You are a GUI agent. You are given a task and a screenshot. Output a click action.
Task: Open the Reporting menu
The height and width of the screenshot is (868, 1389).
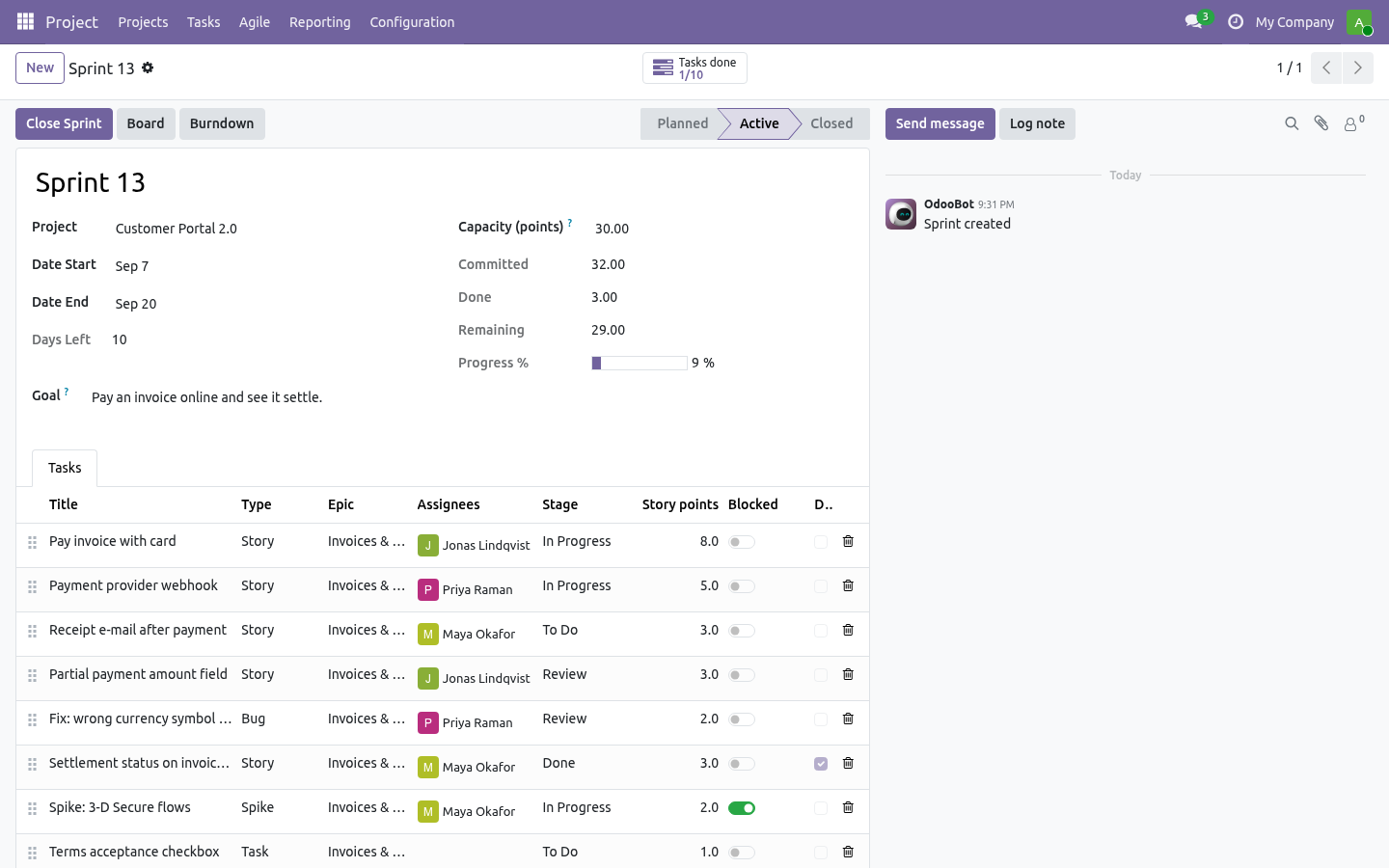click(319, 22)
